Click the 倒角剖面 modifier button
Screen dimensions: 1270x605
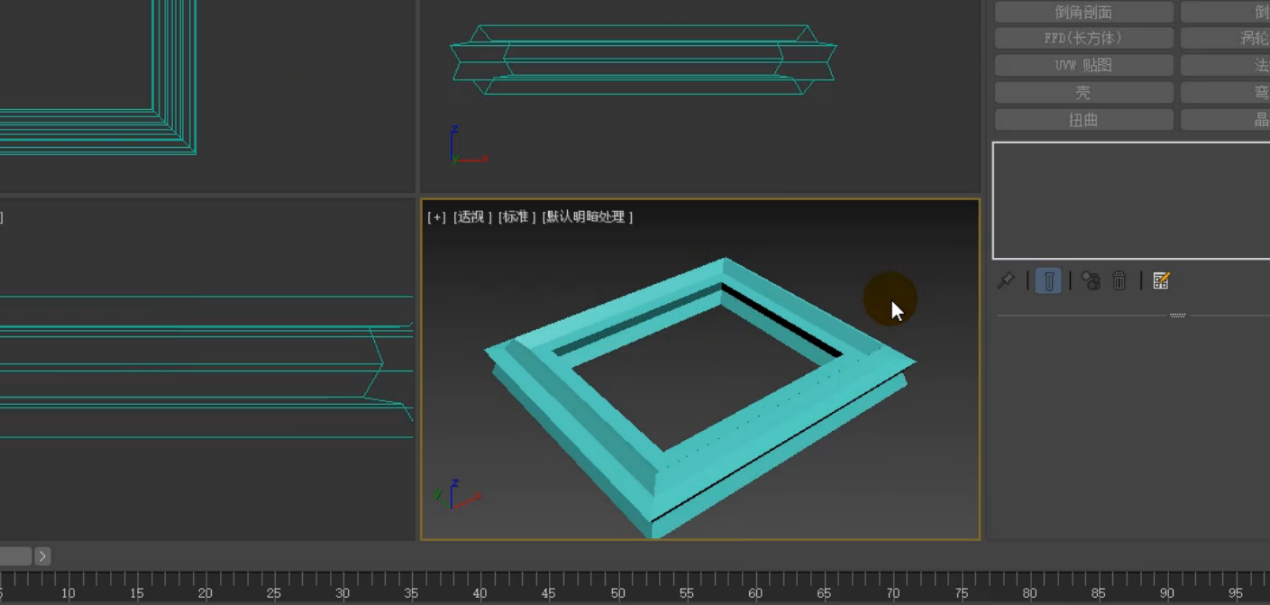(x=1083, y=12)
